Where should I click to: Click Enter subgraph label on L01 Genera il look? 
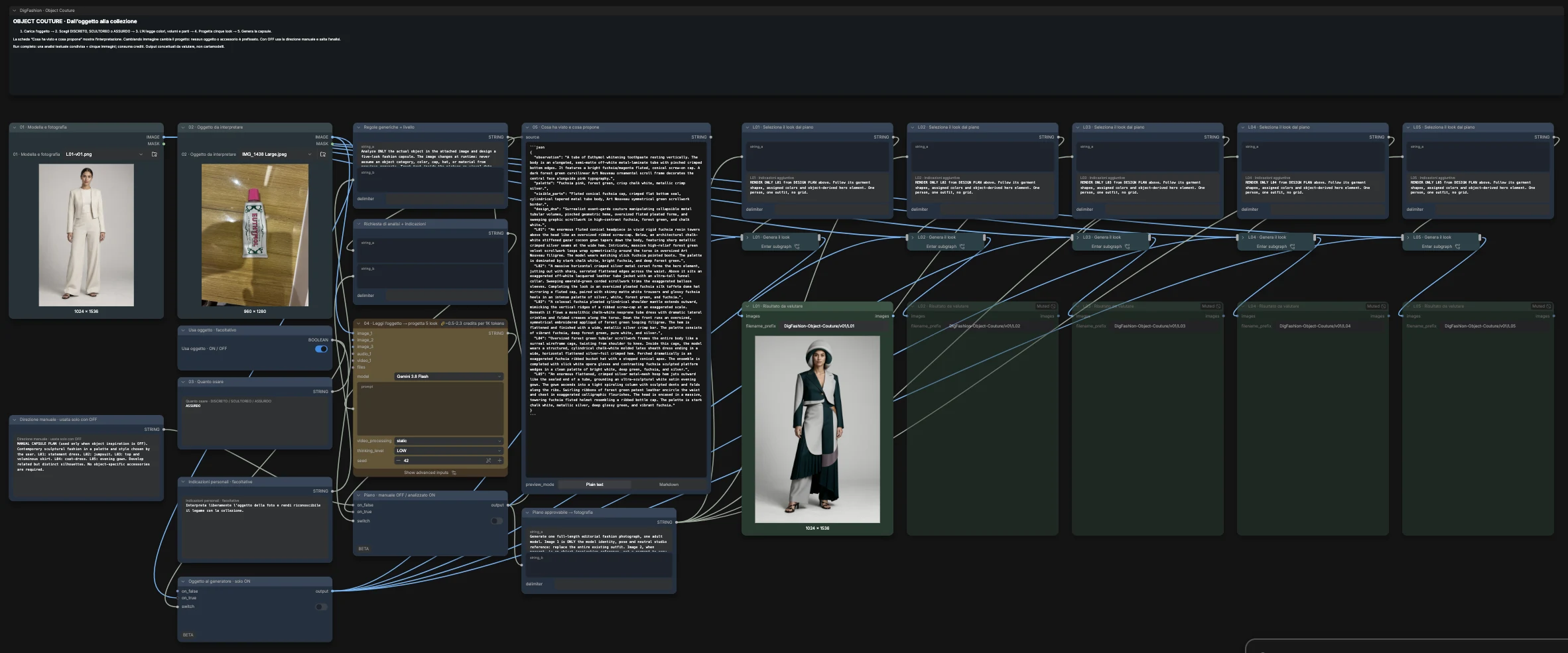[x=776, y=247]
